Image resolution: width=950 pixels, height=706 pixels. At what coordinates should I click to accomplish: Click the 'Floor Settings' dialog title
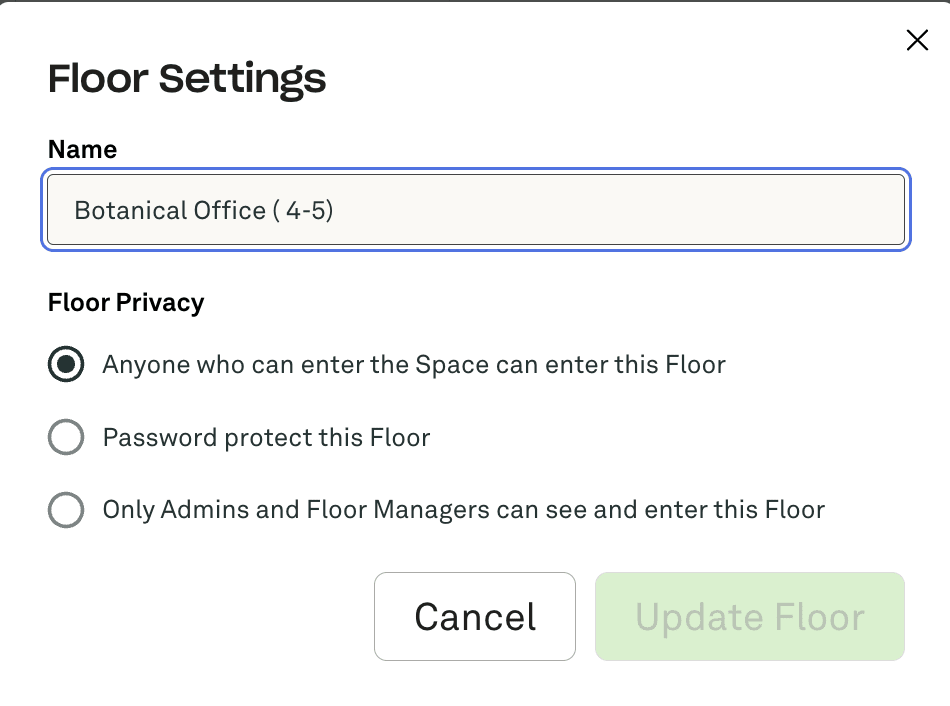pyautogui.click(x=187, y=78)
